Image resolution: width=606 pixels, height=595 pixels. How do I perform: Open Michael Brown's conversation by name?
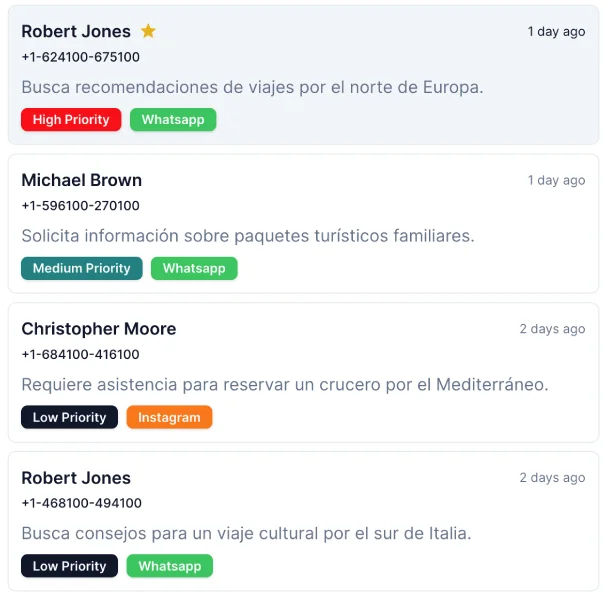click(82, 180)
